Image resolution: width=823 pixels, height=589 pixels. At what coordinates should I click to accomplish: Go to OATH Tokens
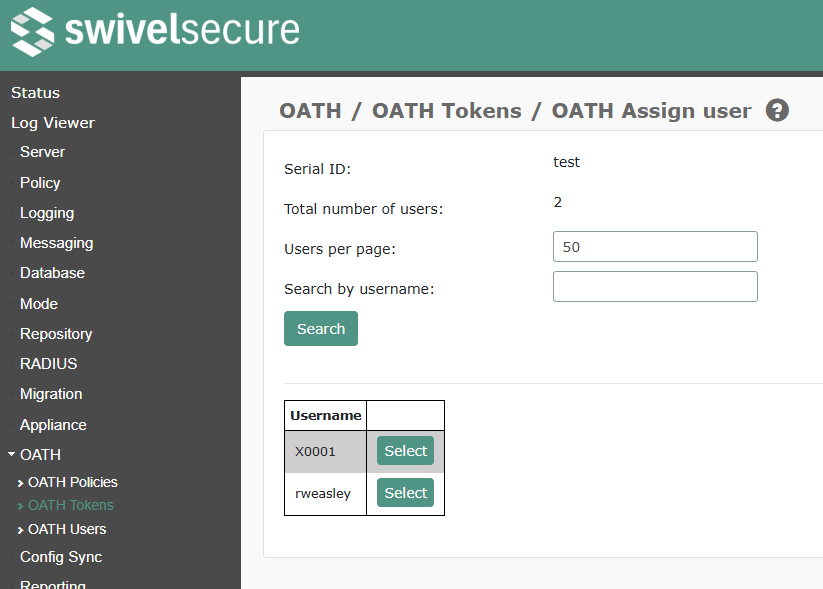[70, 506]
